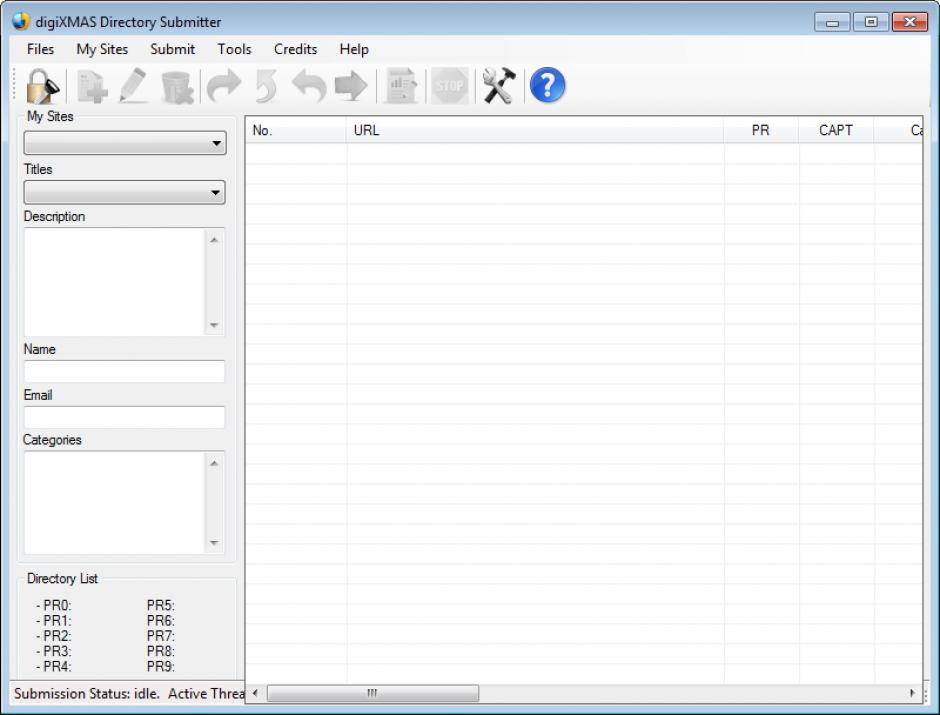Maximize the digiXMAS window

(871, 22)
